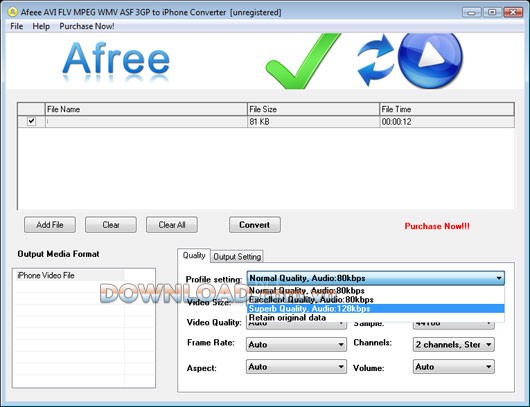
Task: Click the blue refresh arrows icon
Action: (x=375, y=59)
